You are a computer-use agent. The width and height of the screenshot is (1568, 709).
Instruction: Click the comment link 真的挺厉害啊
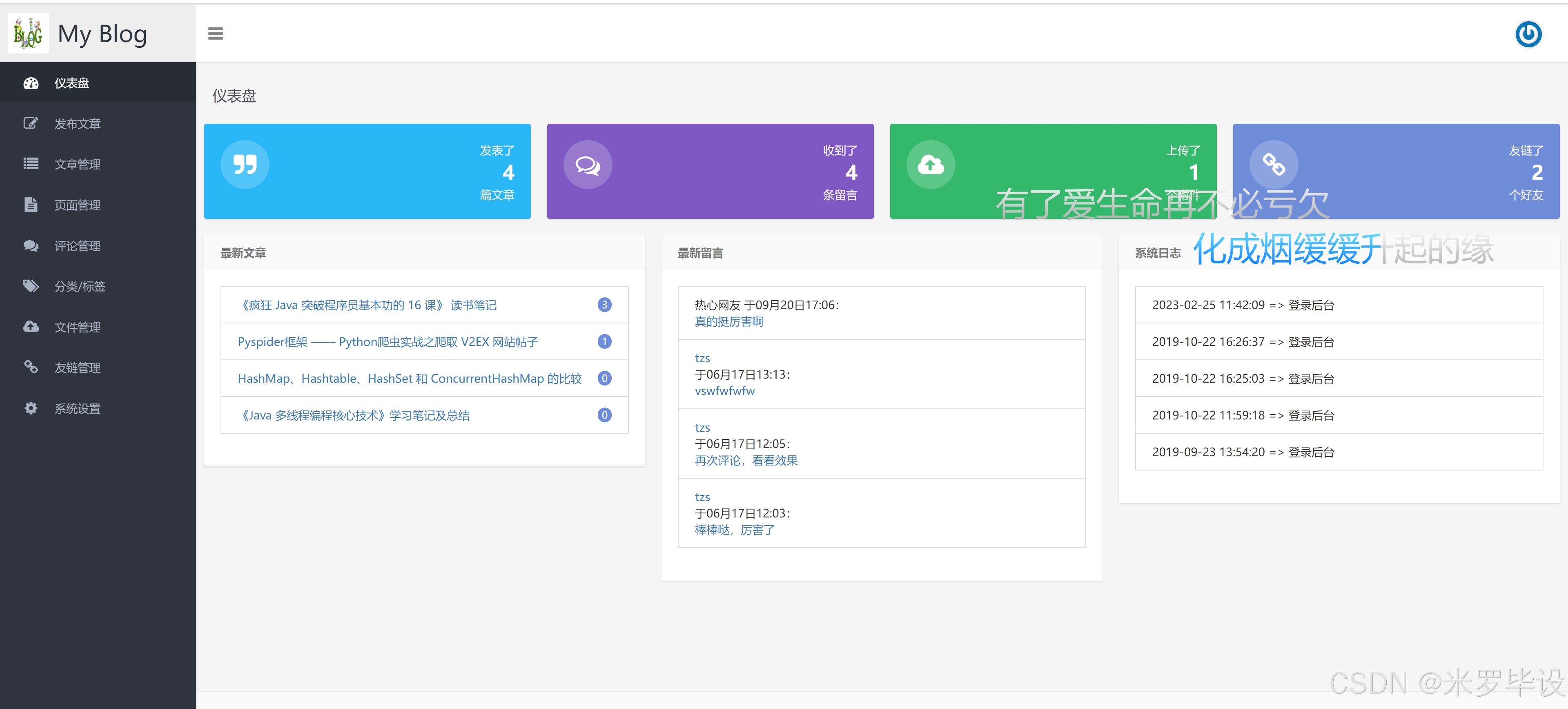[x=728, y=321]
